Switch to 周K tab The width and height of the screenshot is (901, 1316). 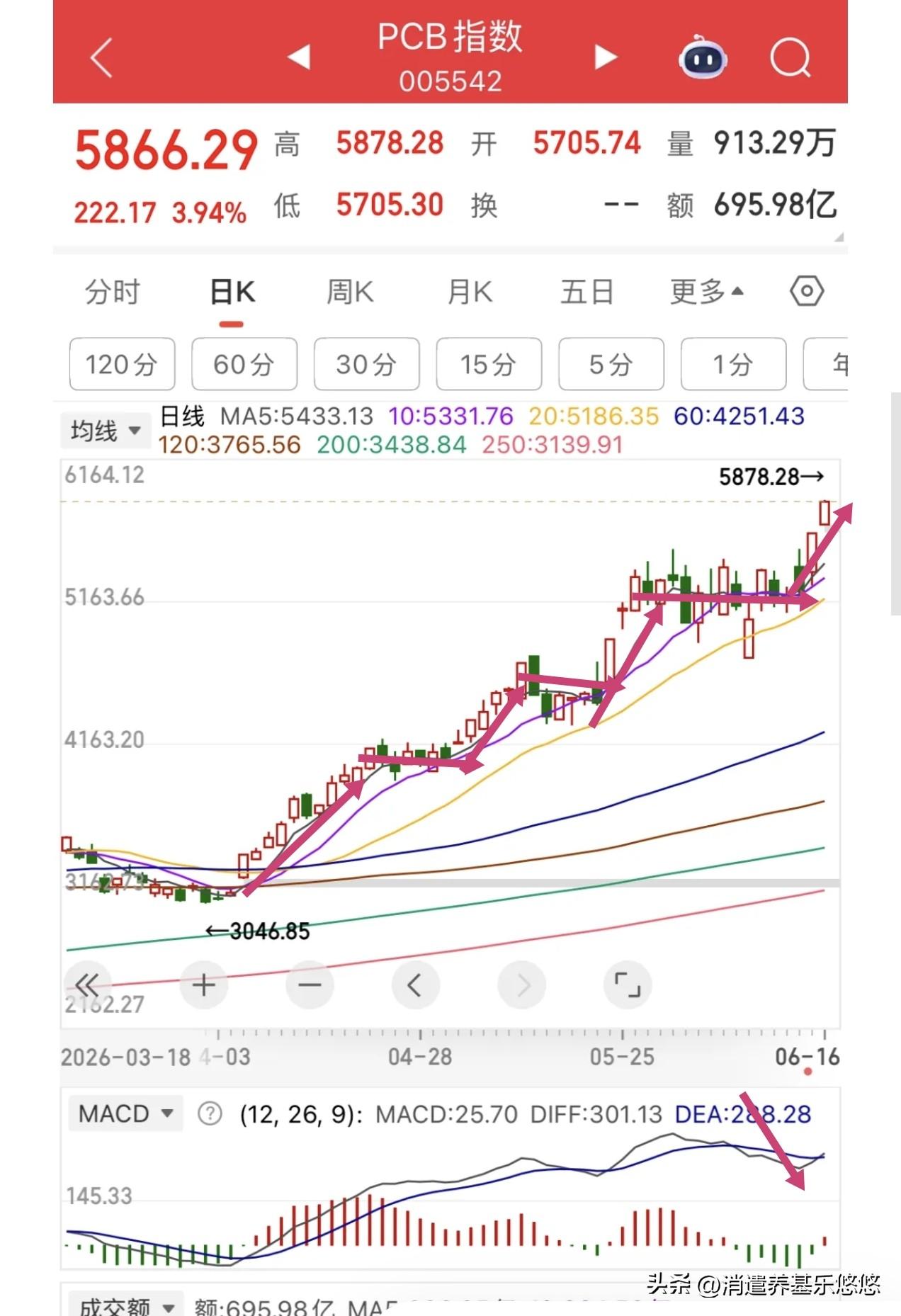[350, 292]
